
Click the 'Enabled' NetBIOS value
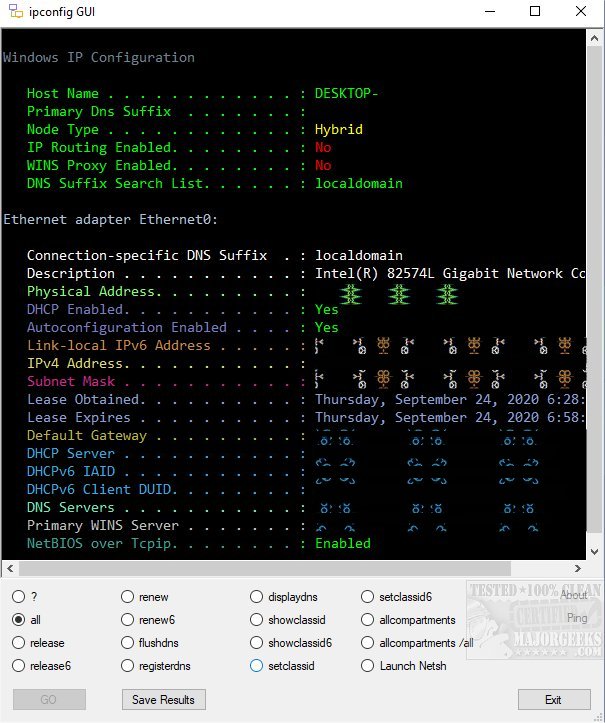coord(343,543)
